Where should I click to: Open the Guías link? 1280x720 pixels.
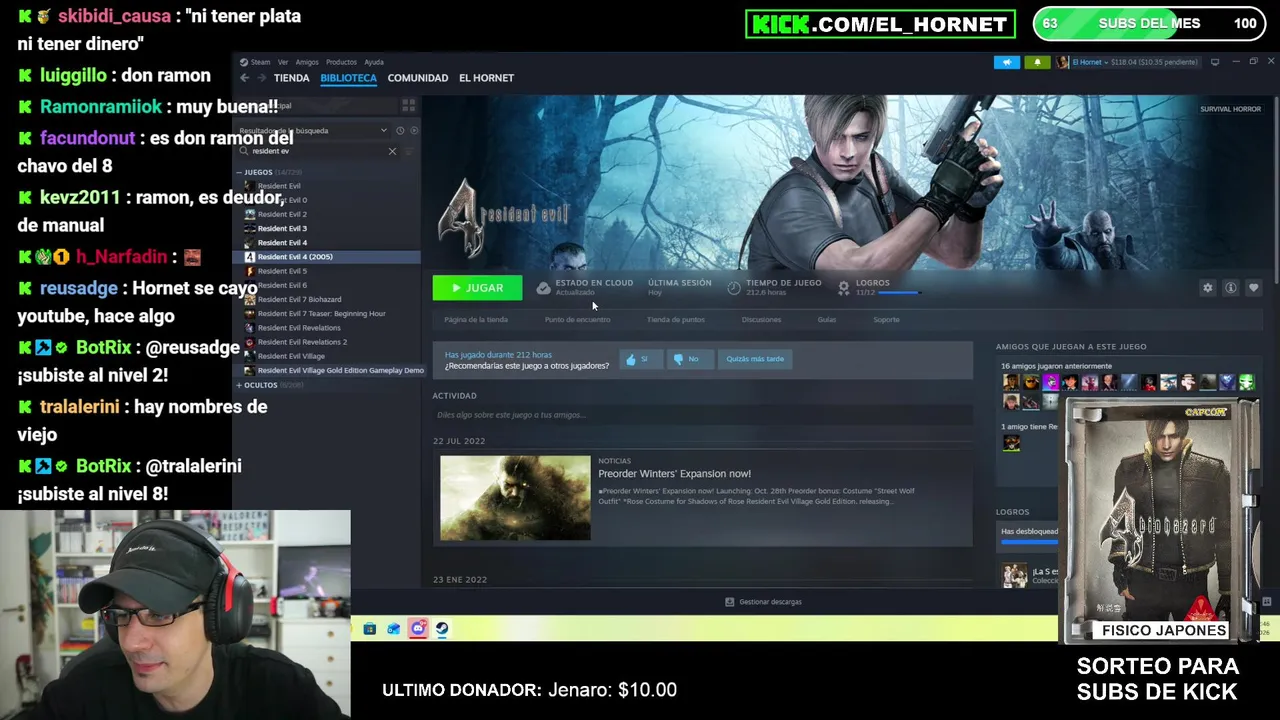point(827,320)
